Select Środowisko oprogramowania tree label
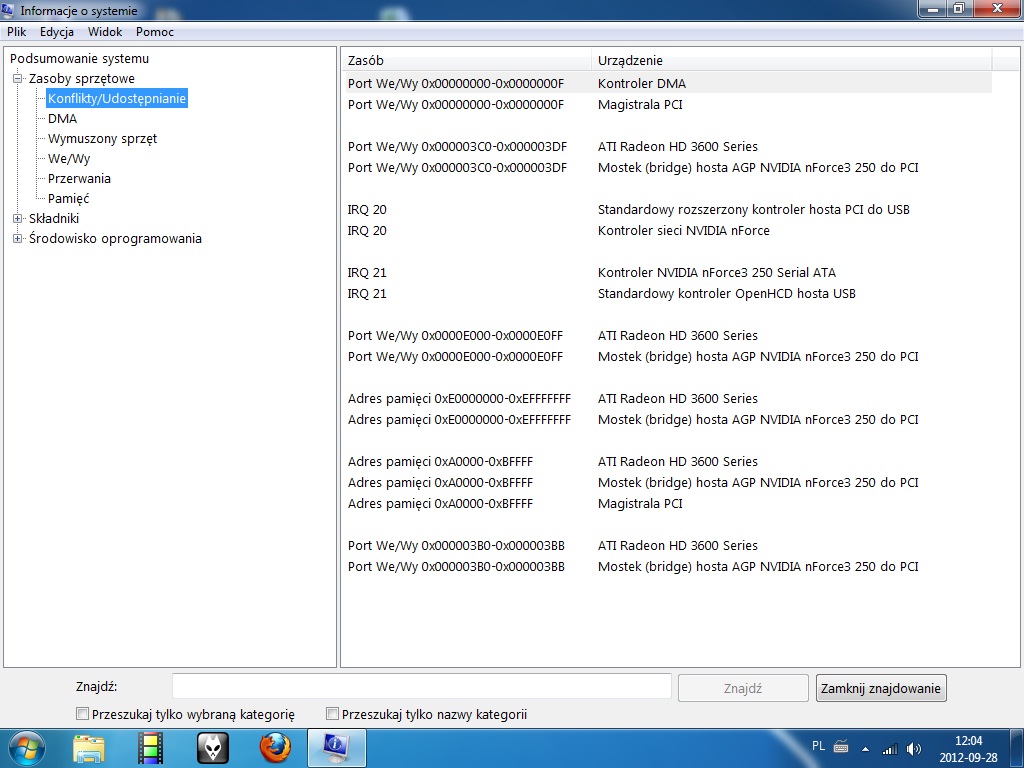 tap(115, 238)
